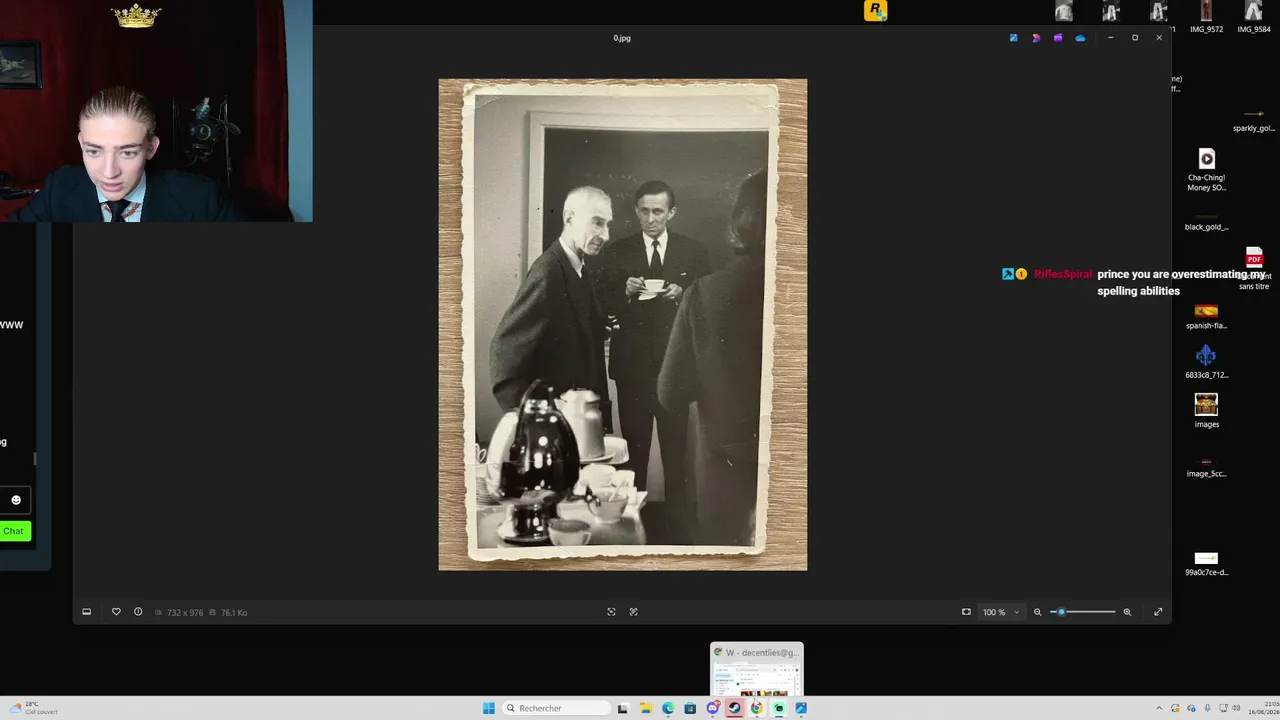
Task: Open the image_5cc... desktop file
Action: (x=1207, y=467)
